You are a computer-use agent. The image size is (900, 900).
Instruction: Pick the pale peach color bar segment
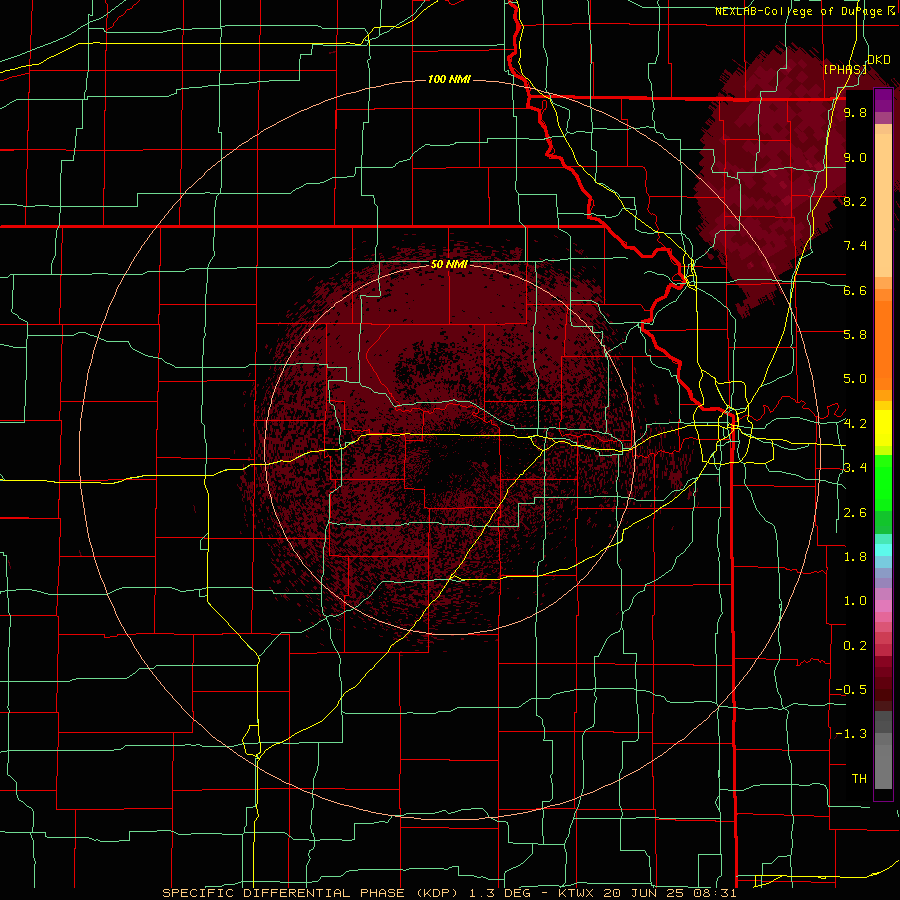pyautogui.click(x=883, y=207)
